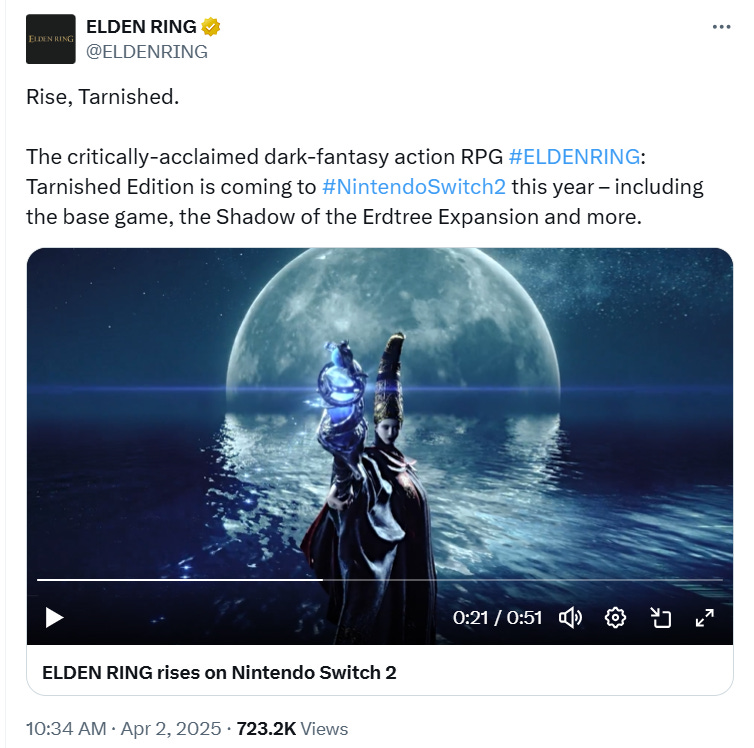Click the ELDEN RING profile avatar
Screen dimensions: 754x748
[50, 39]
